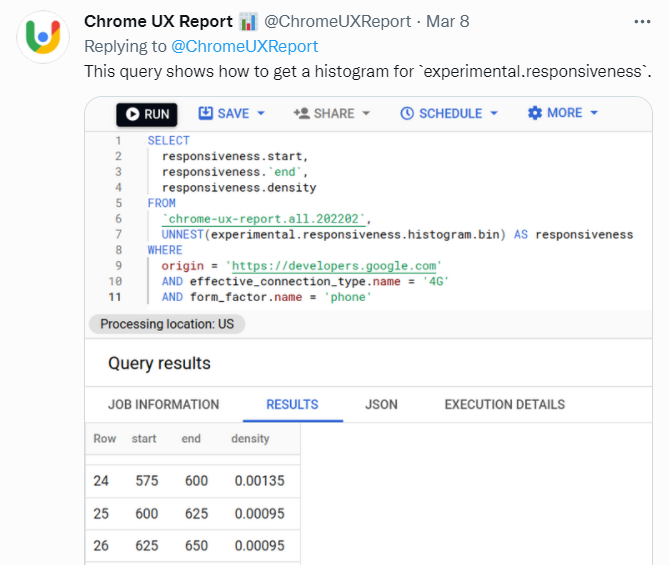Click the bar chart emoji beside the name
This screenshot has width=670, height=565.
click(x=248, y=21)
